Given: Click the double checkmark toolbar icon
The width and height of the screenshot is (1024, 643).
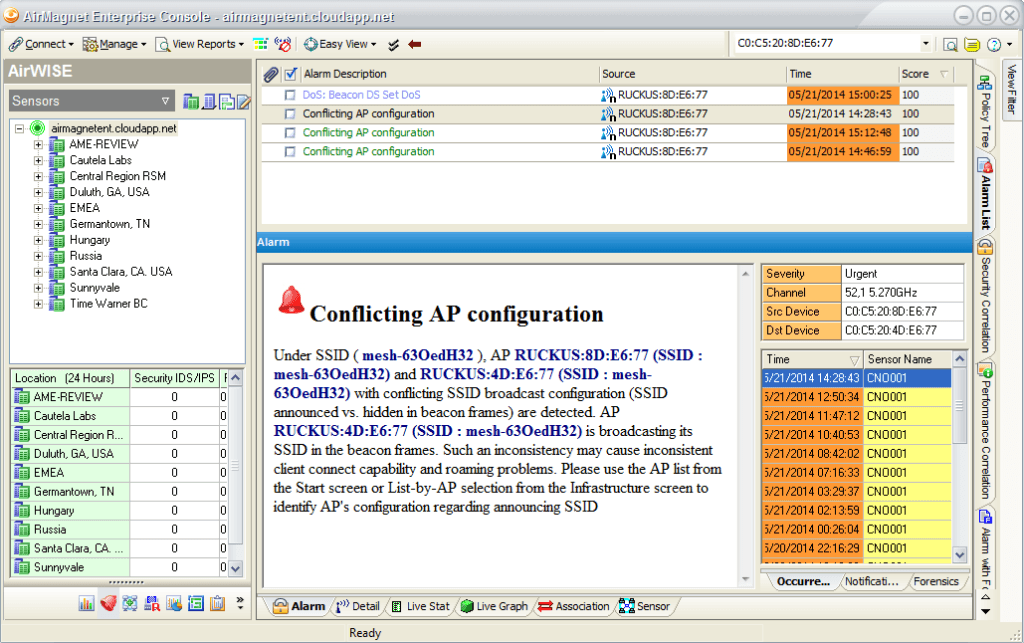Looking at the screenshot, I should click(x=393, y=44).
